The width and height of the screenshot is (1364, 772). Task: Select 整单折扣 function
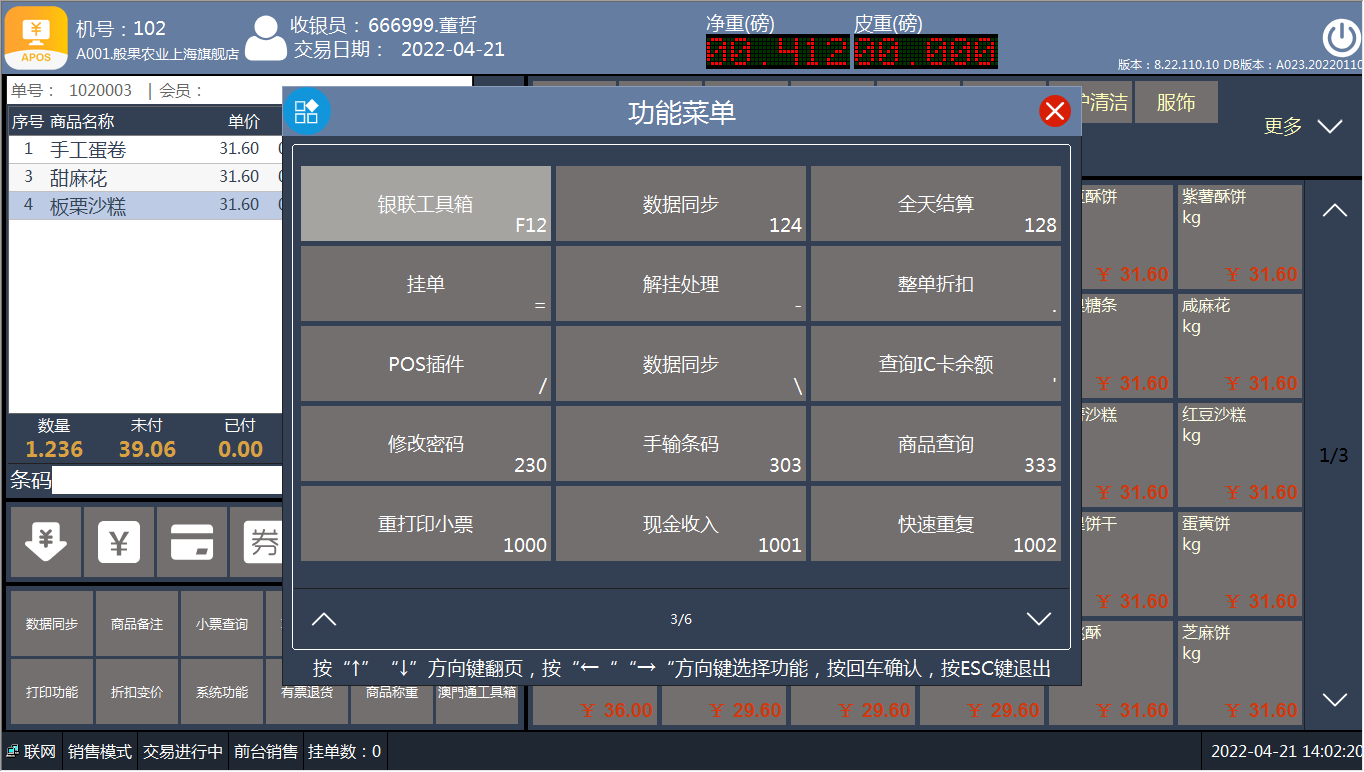[x=936, y=284]
